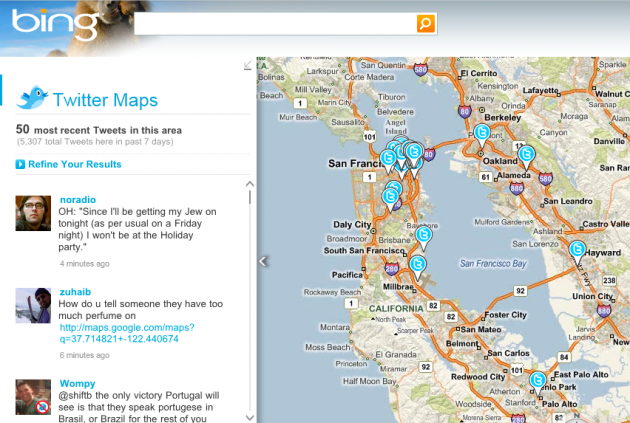Click the scroll down arrow of tweet list
The width and height of the screenshot is (630, 423).
[249, 416]
